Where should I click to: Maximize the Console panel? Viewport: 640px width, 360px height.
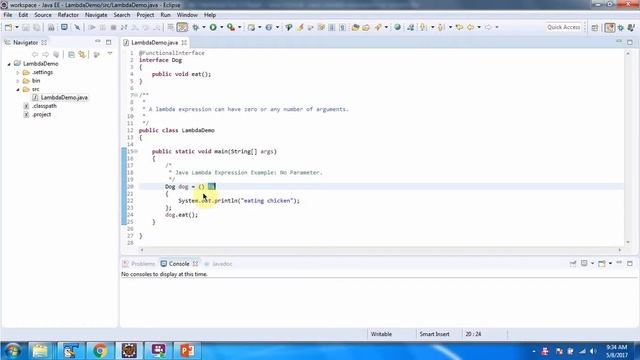point(630,263)
